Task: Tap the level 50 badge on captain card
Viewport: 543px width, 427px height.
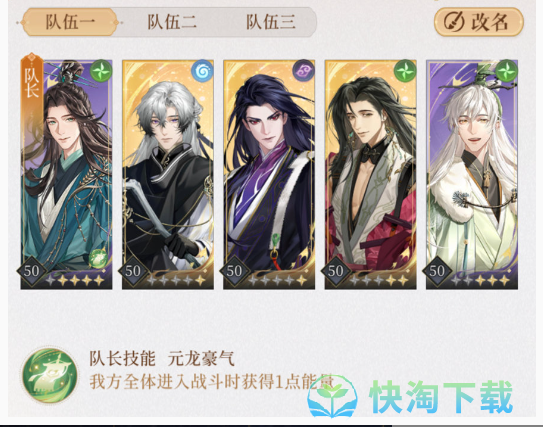Action: (32, 271)
